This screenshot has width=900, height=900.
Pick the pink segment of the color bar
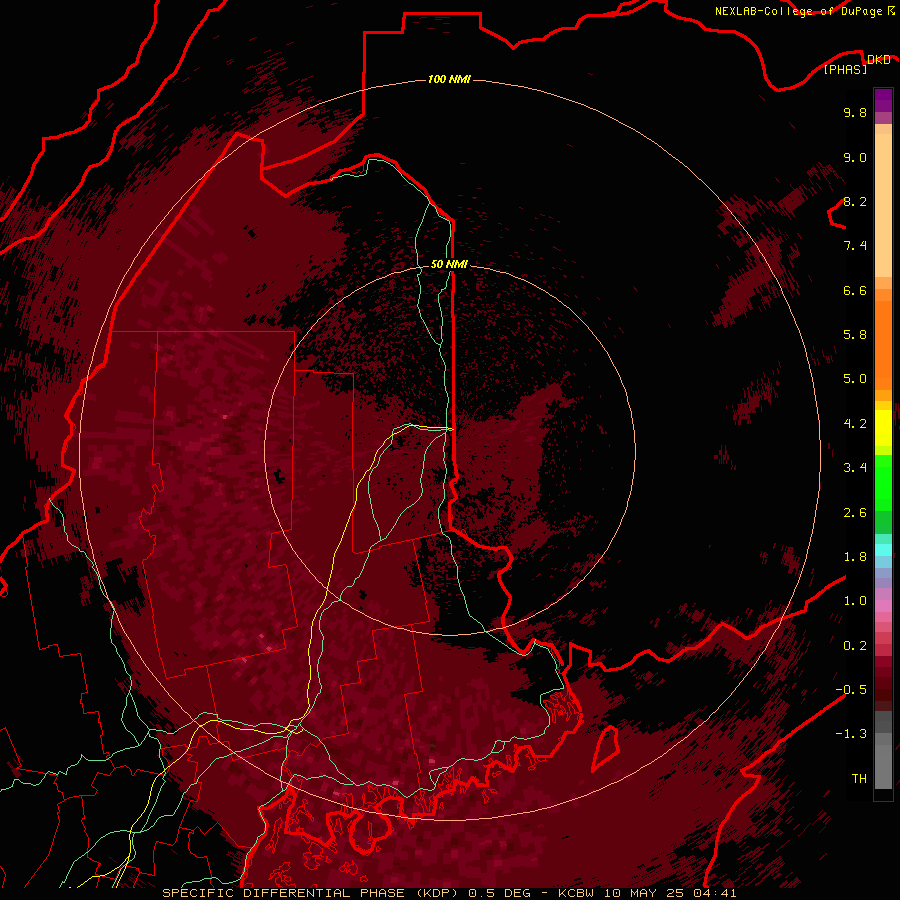click(x=883, y=606)
